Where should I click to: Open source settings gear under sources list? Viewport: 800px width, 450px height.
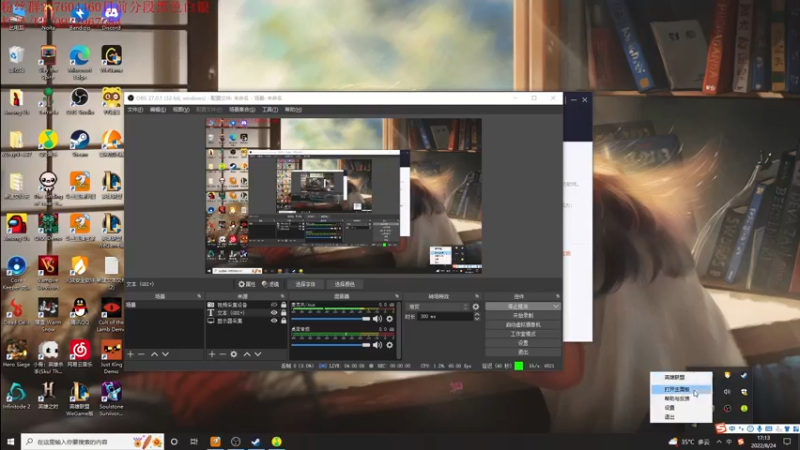tap(234, 354)
